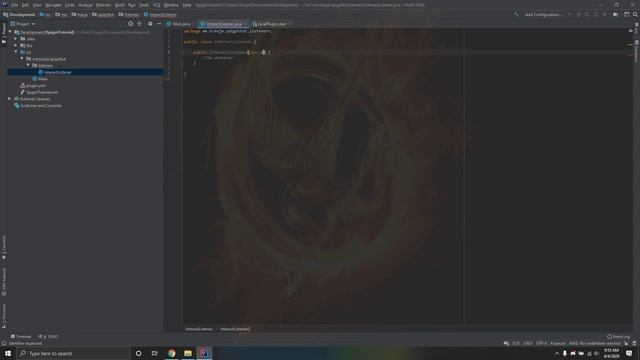Screen dimensions: 640x360
Task: Expand the libs folder
Action: [x=16, y=45]
